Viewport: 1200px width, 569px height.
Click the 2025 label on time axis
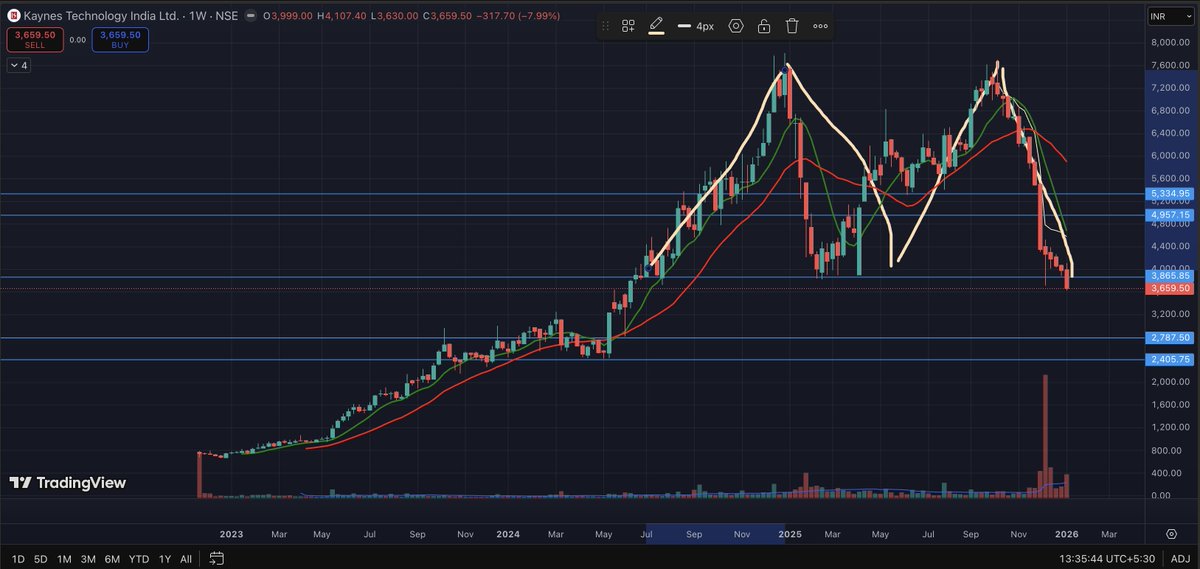791,534
